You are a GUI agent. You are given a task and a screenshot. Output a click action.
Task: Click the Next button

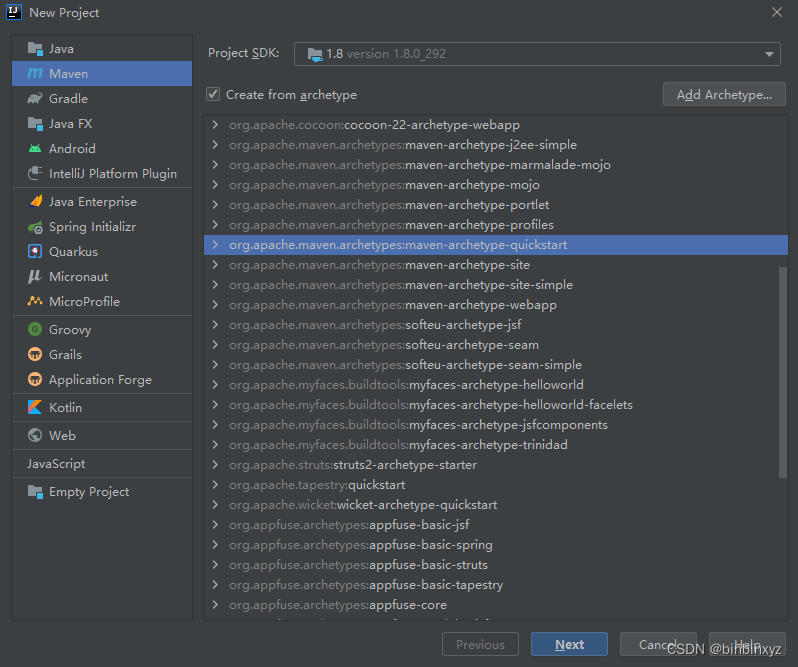(569, 644)
